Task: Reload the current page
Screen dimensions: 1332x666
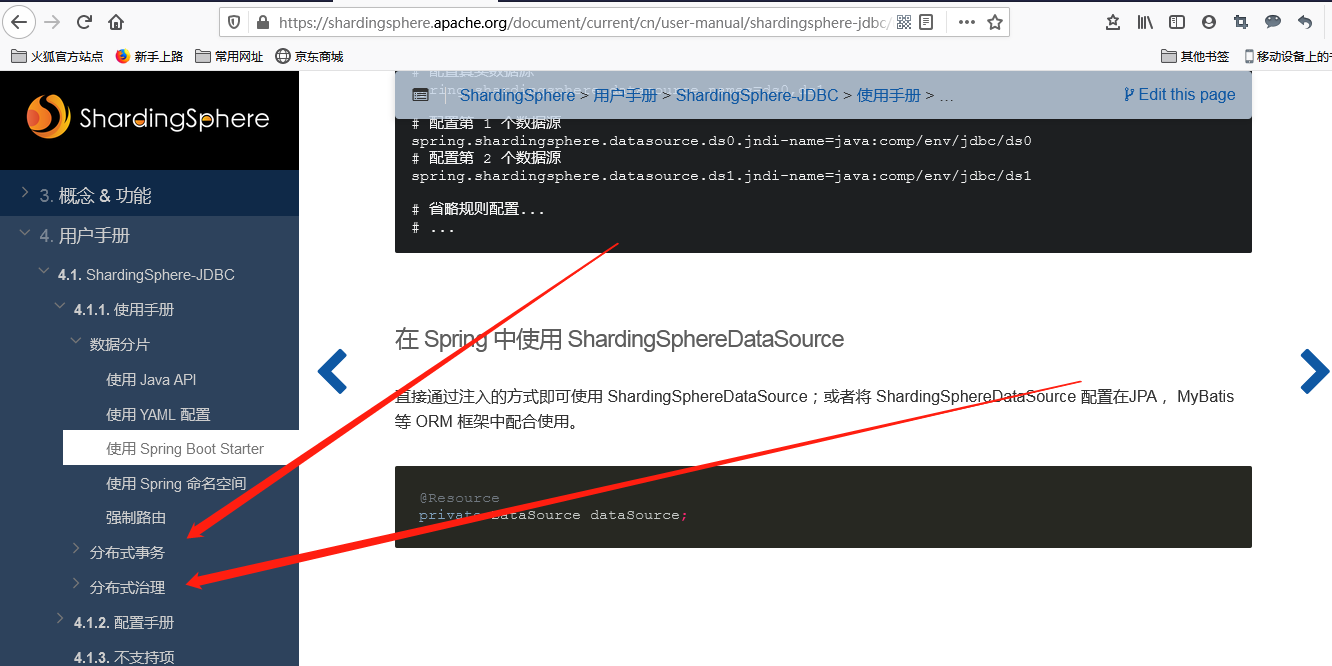Action: tap(85, 22)
